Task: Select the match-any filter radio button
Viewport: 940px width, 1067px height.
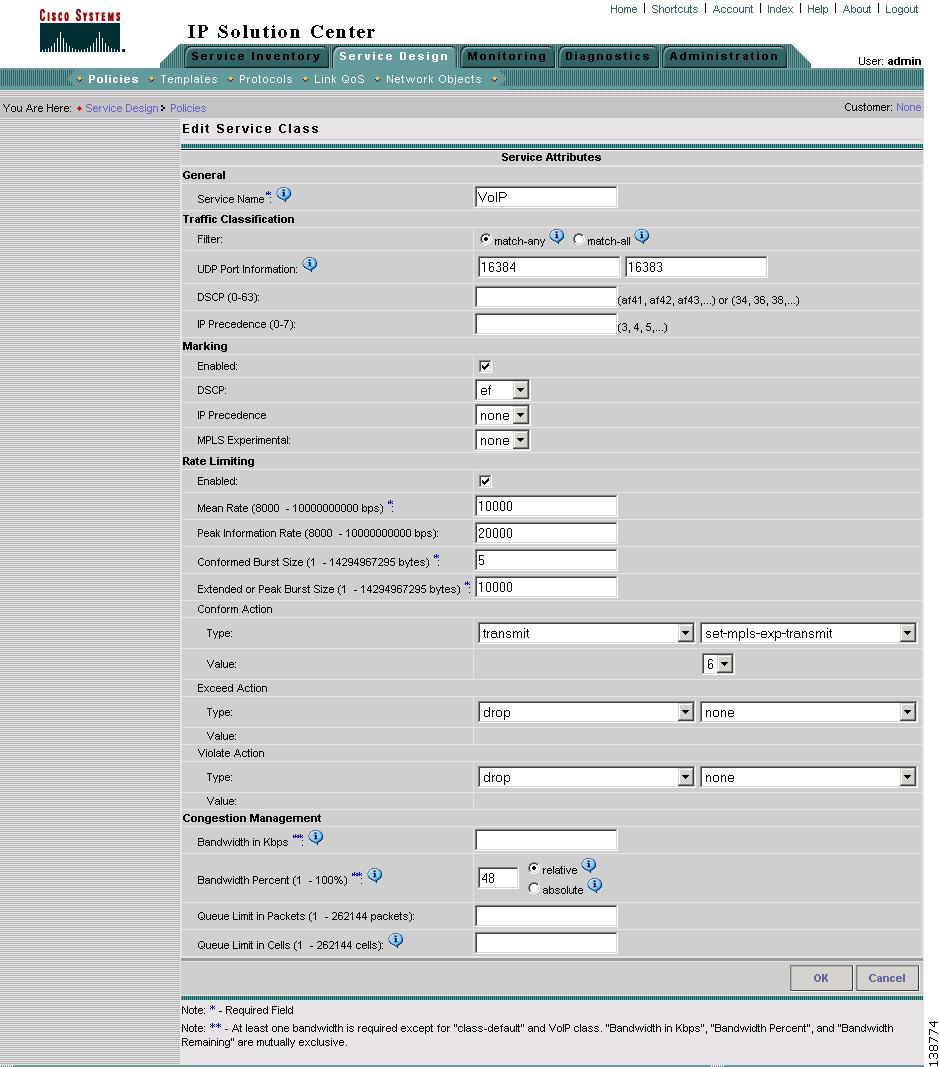Action: [x=485, y=240]
